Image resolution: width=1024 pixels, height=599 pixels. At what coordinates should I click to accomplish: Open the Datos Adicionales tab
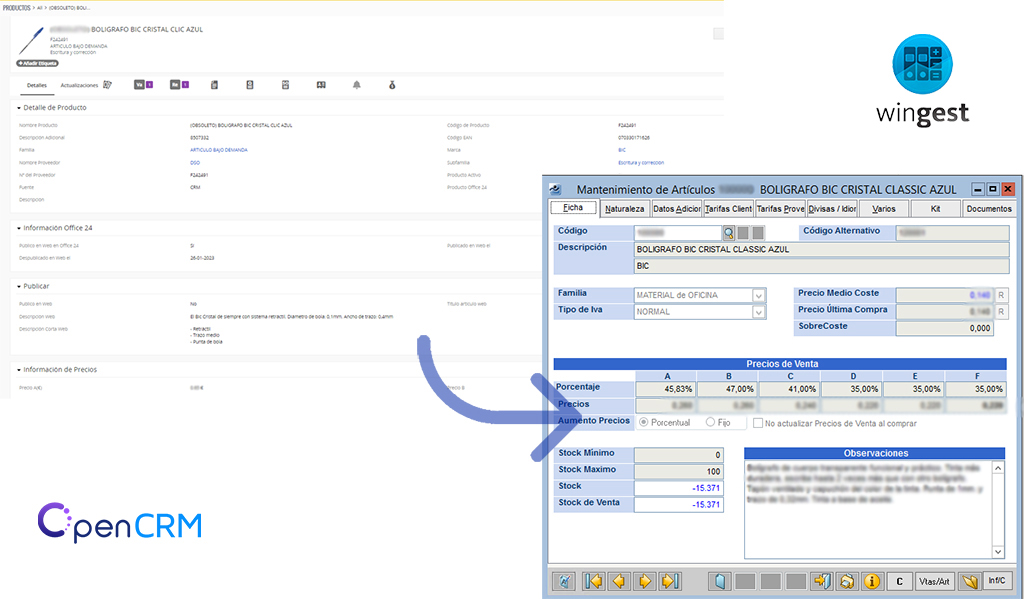tap(677, 209)
